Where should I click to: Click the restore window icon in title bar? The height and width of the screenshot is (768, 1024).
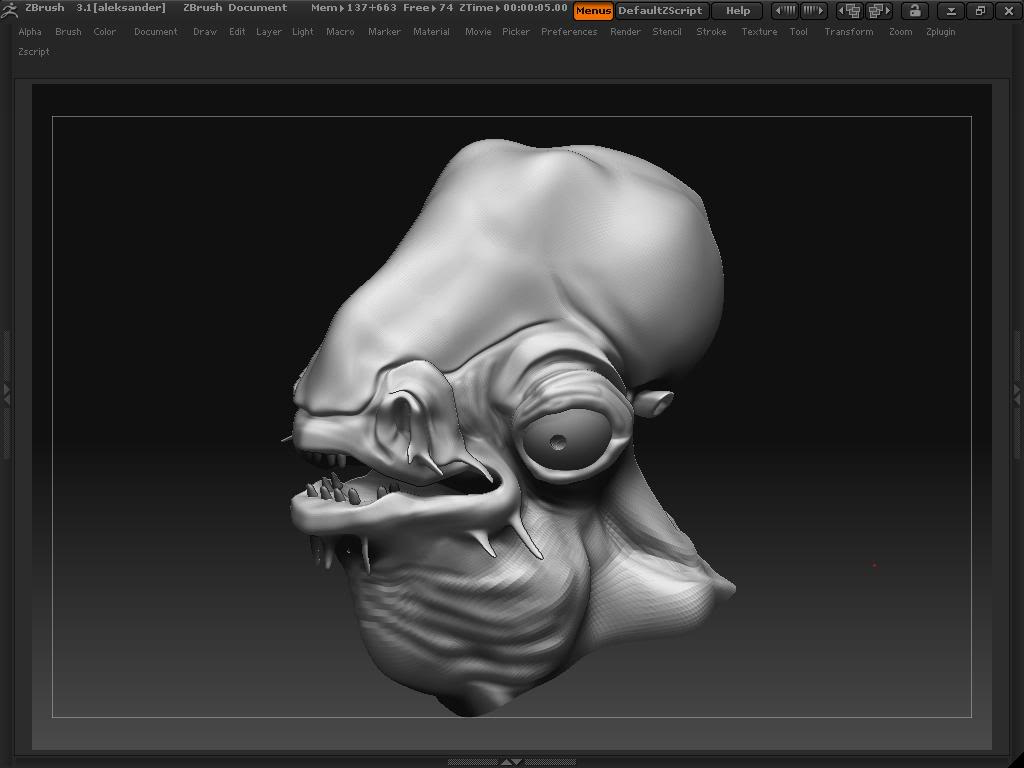[980, 11]
